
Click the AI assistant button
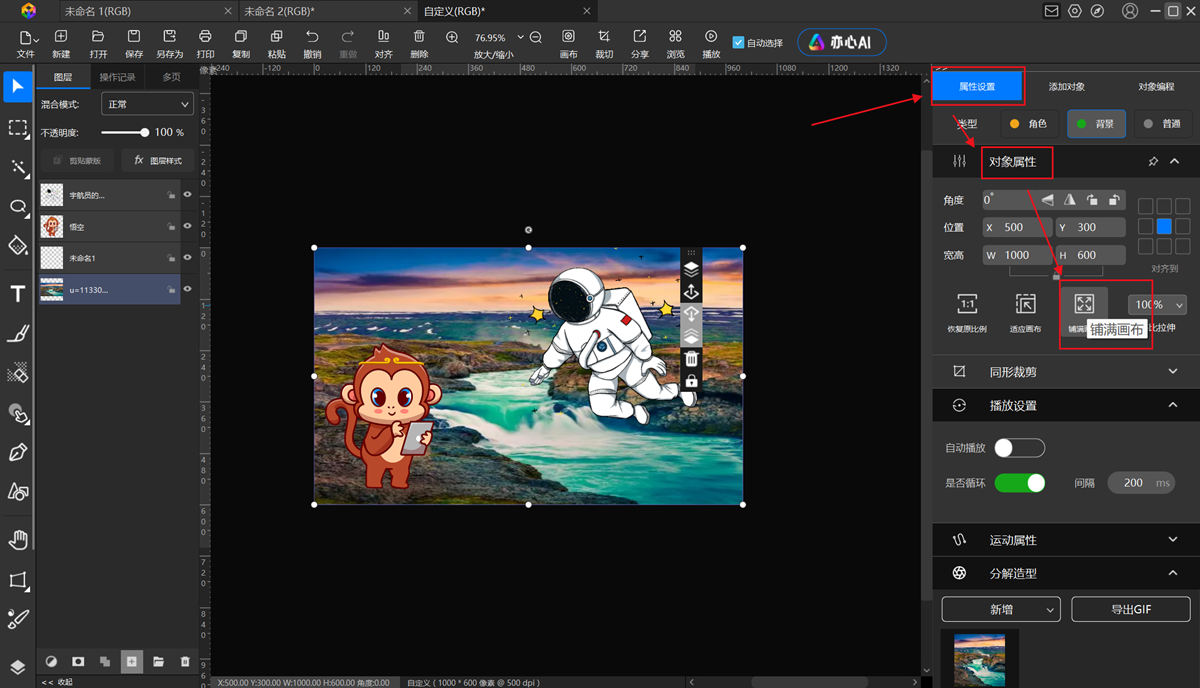[x=841, y=42]
